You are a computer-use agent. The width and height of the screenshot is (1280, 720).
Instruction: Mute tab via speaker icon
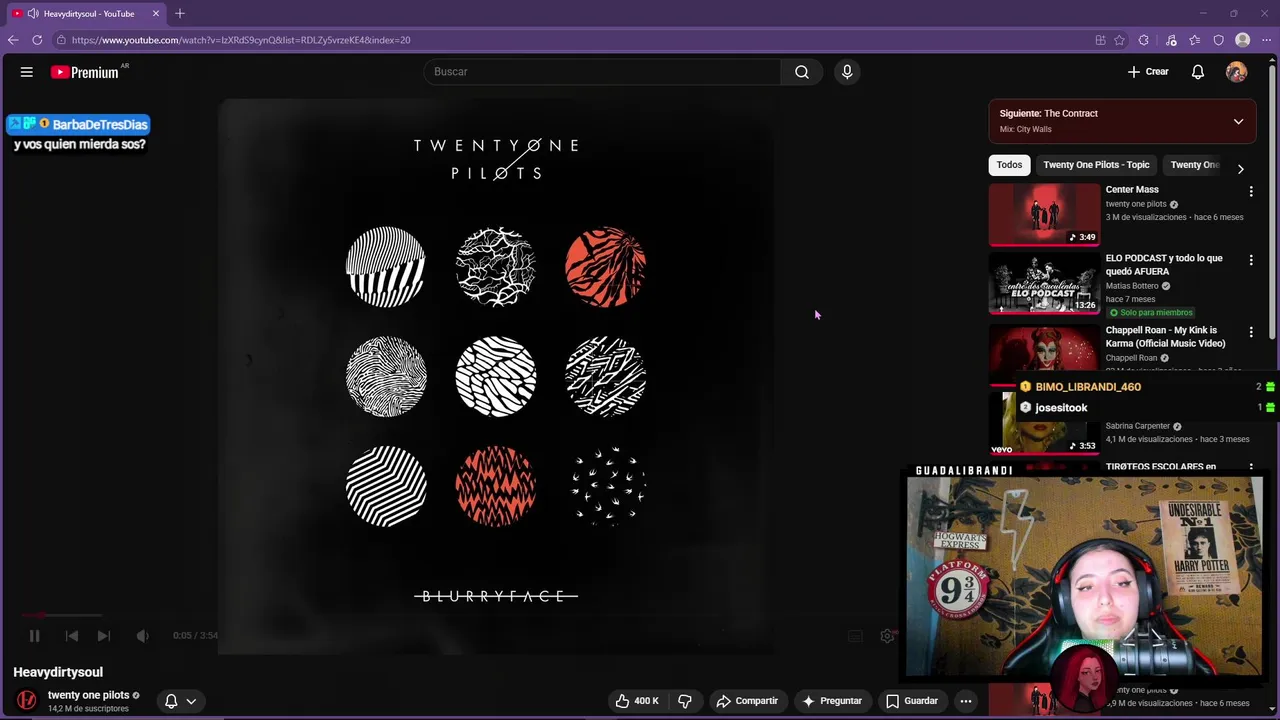[33, 14]
